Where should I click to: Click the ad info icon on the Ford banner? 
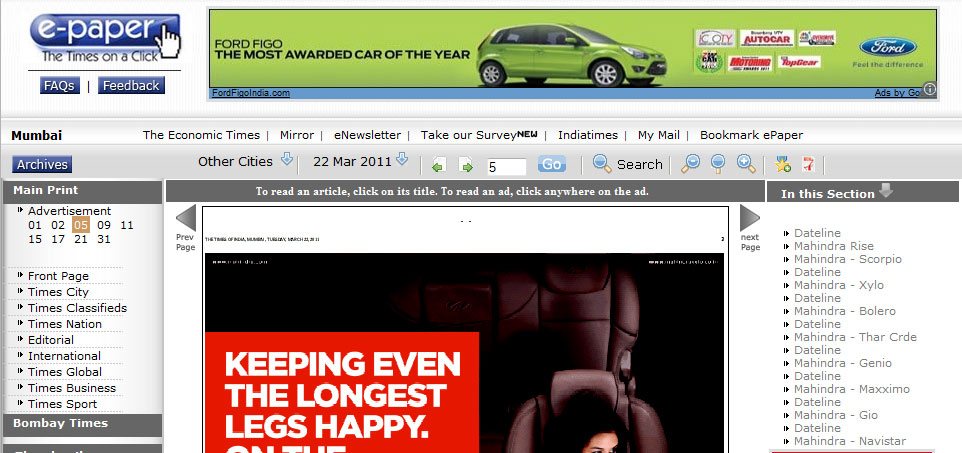[929, 90]
